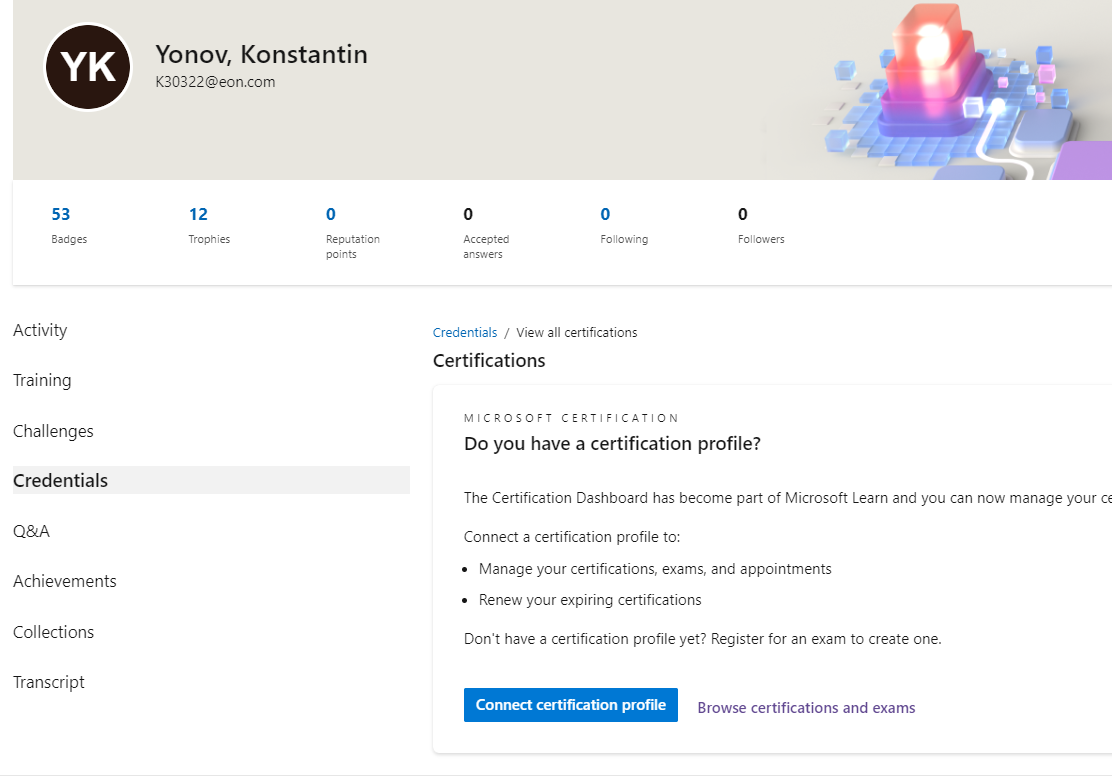1112x776 pixels.
Task: Go to Achievements in the sidebar
Action: [x=65, y=582]
